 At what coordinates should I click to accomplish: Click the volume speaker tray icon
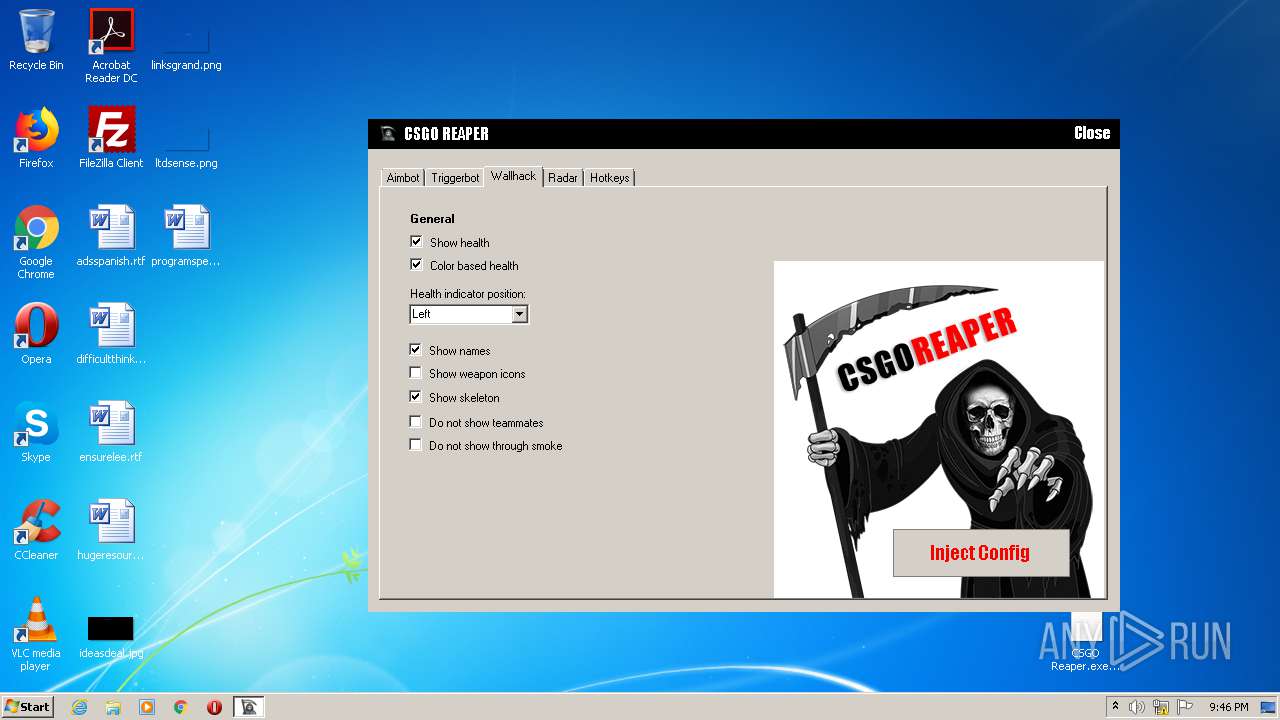click(1137, 707)
